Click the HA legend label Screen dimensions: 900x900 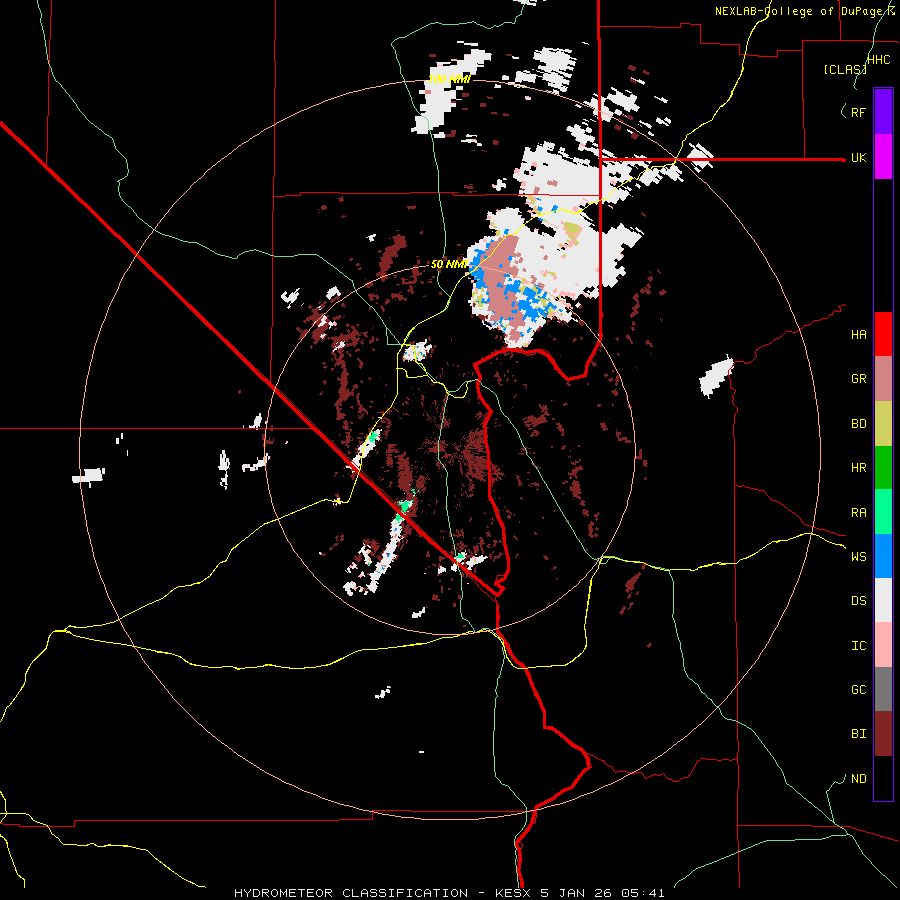[858, 335]
